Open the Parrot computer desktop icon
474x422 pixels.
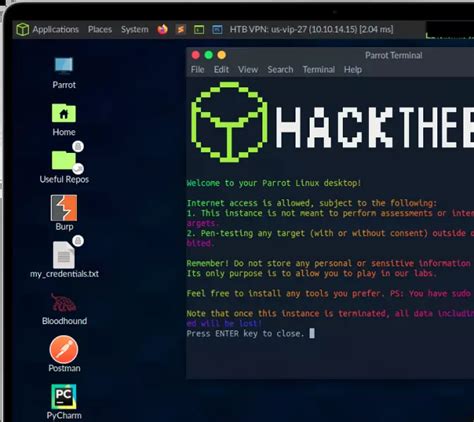[64, 73]
